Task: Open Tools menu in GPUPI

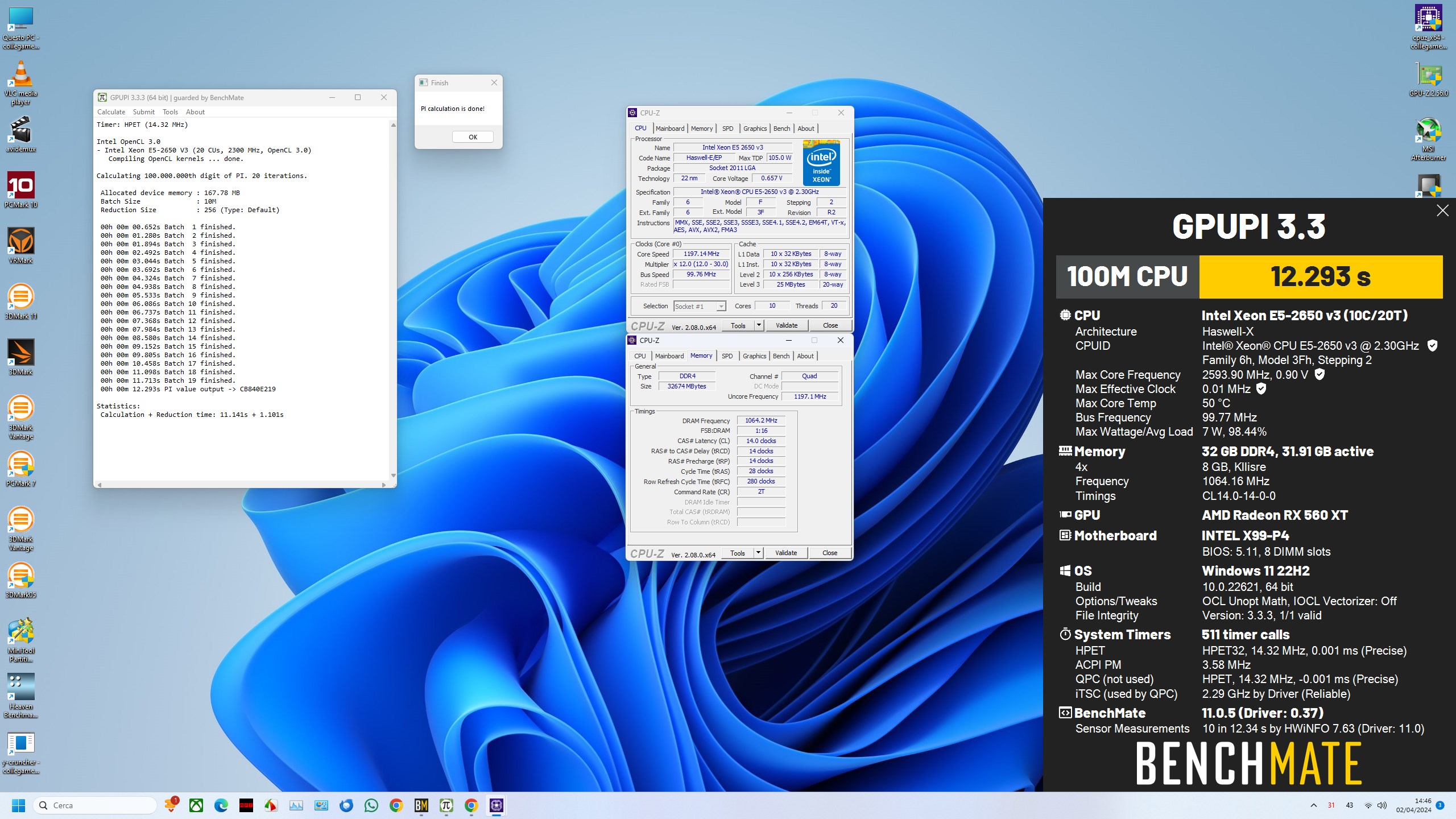Action: point(170,112)
